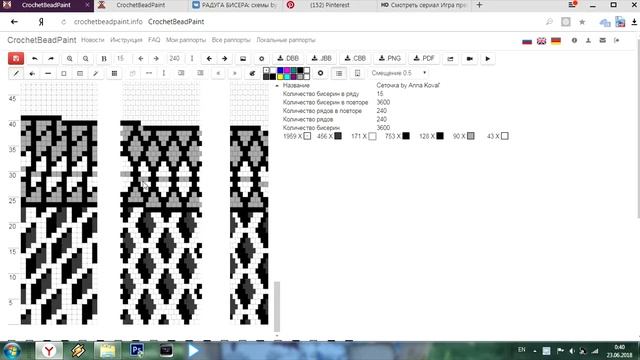Open the paint palette editor
This screenshot has height=360, width=640.
[252, 73]
